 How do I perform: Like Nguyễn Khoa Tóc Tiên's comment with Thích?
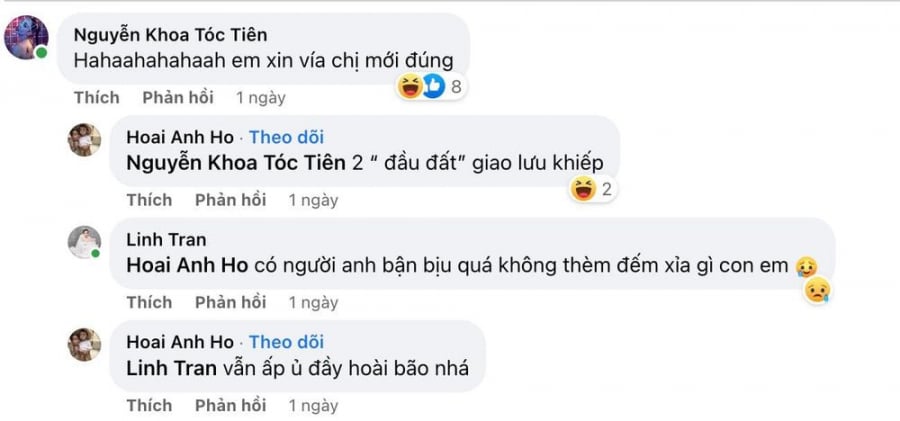click(97, 97)
